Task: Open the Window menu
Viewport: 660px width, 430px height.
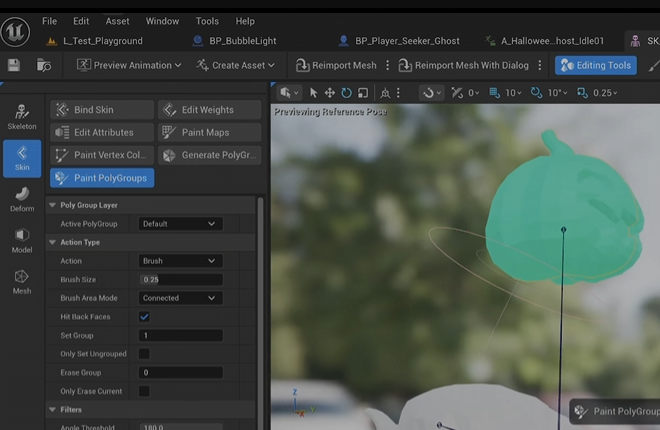Action: (x=162, y=21)
